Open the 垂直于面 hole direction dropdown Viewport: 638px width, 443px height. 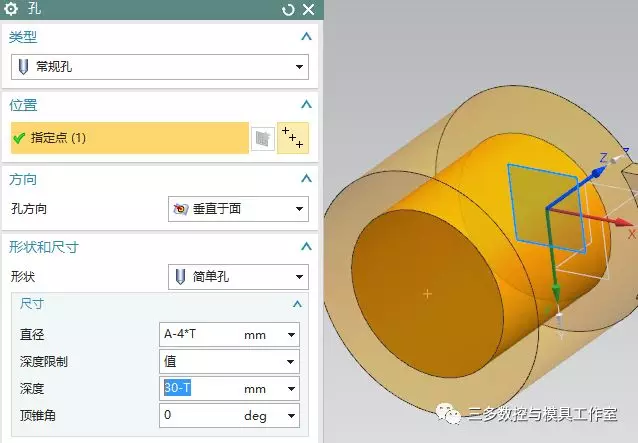(238, 209)
